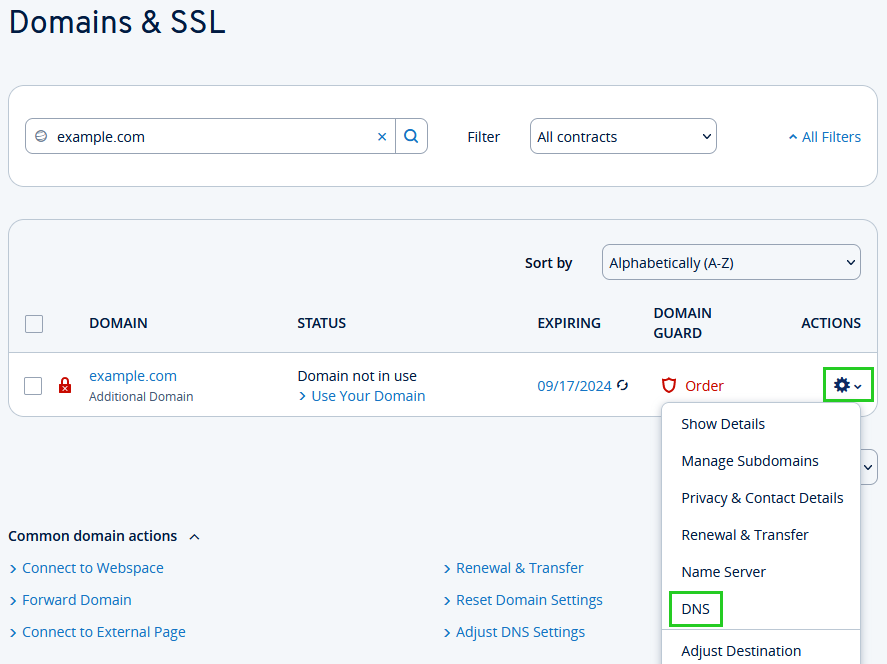
Task: Click the red Domain Guard shield icon
Action: pos(669,385)
